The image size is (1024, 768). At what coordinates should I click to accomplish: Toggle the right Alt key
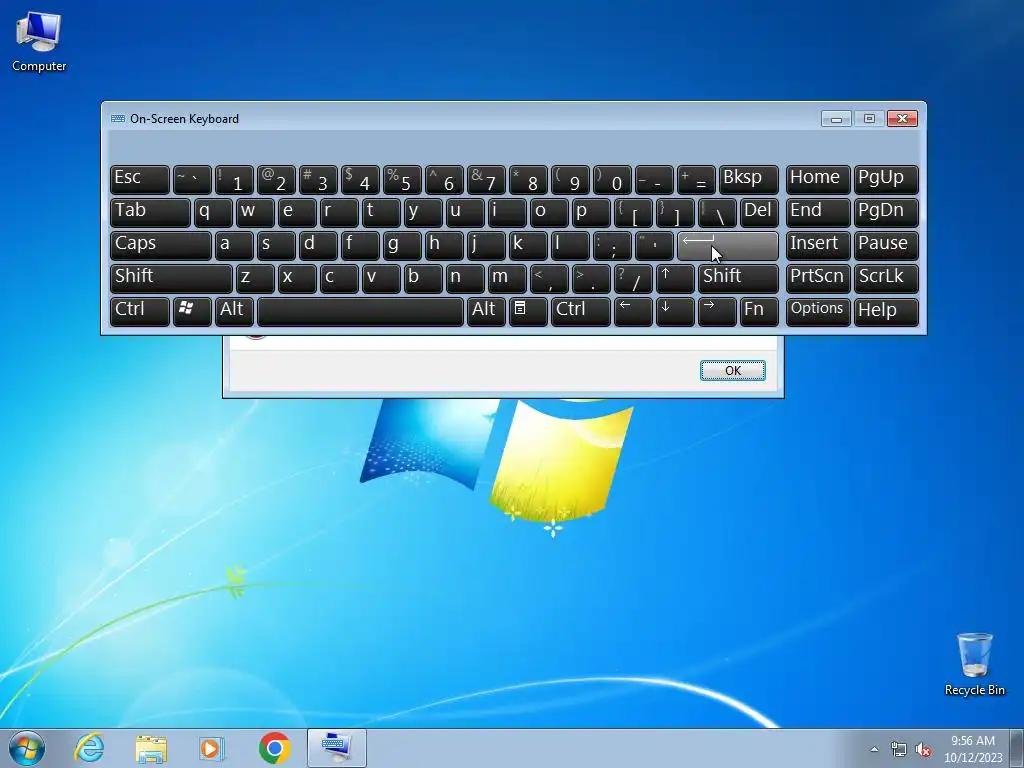point(486,310)
